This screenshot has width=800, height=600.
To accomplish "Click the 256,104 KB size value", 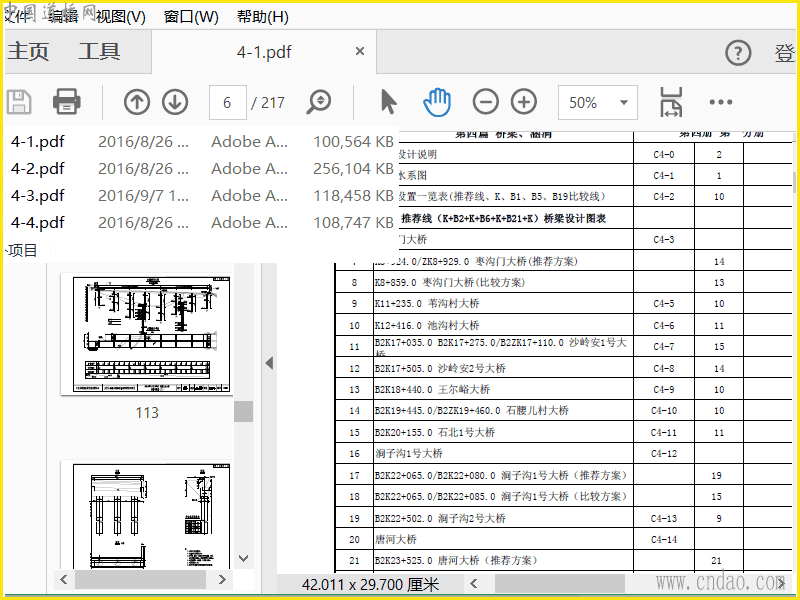I will click(353, 168).
